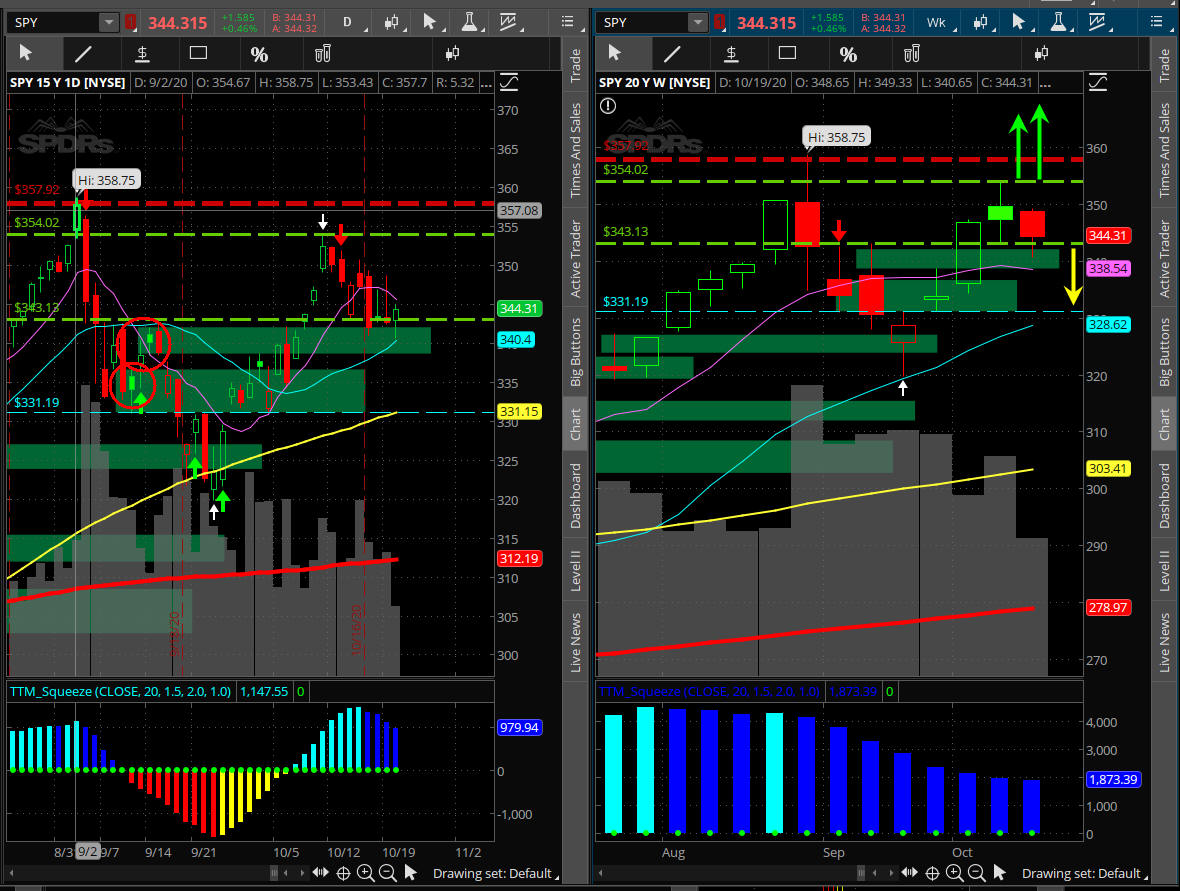This screenshot has height=891, width=1180.
Task: Click the pointer icon below left chart
Action: click(410, 872)
